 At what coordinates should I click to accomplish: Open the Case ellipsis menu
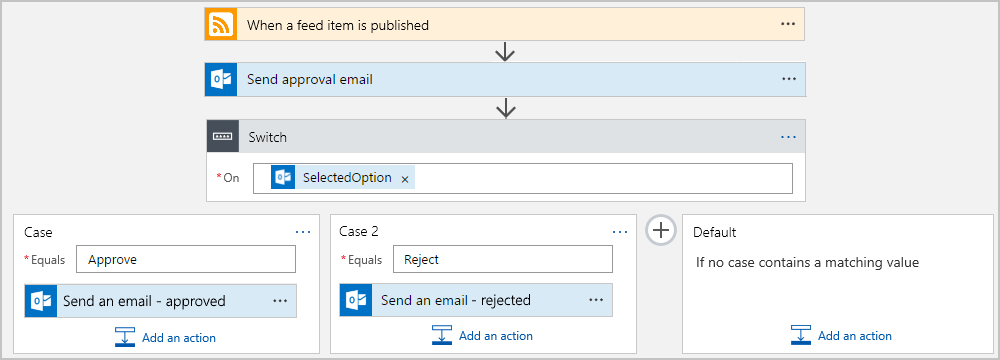point(303,232)
